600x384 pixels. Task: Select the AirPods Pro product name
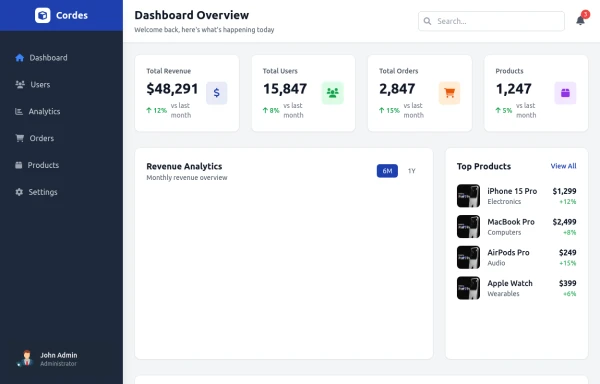click(x=508, y=252)
